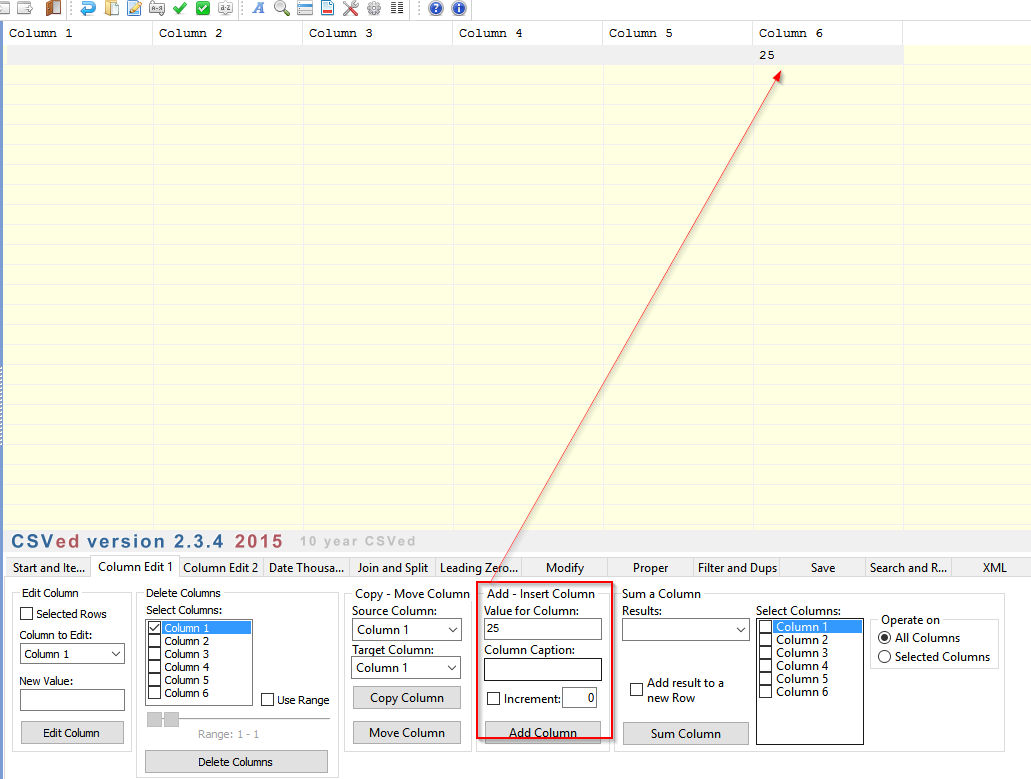Open the wrench and screwdriver tools icon
Image resolution: width=1031 pixels, height=779 pixels.
(350, 8)
